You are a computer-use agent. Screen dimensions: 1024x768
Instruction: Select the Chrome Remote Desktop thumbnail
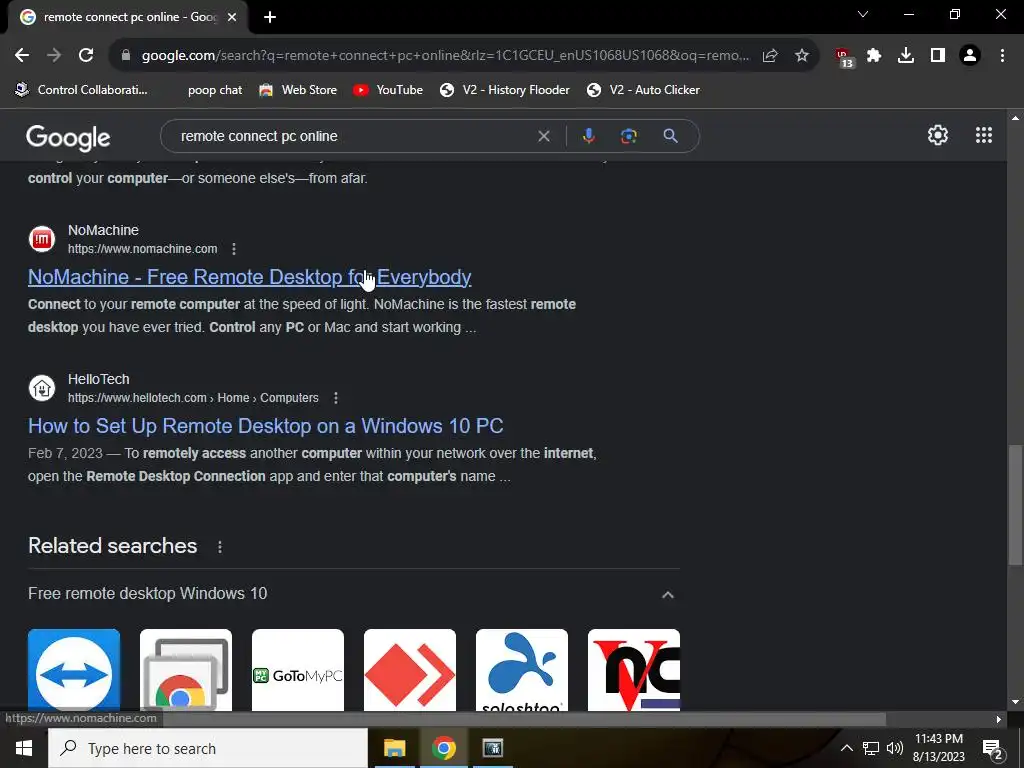pyautogui.click(x=186, y=670)
